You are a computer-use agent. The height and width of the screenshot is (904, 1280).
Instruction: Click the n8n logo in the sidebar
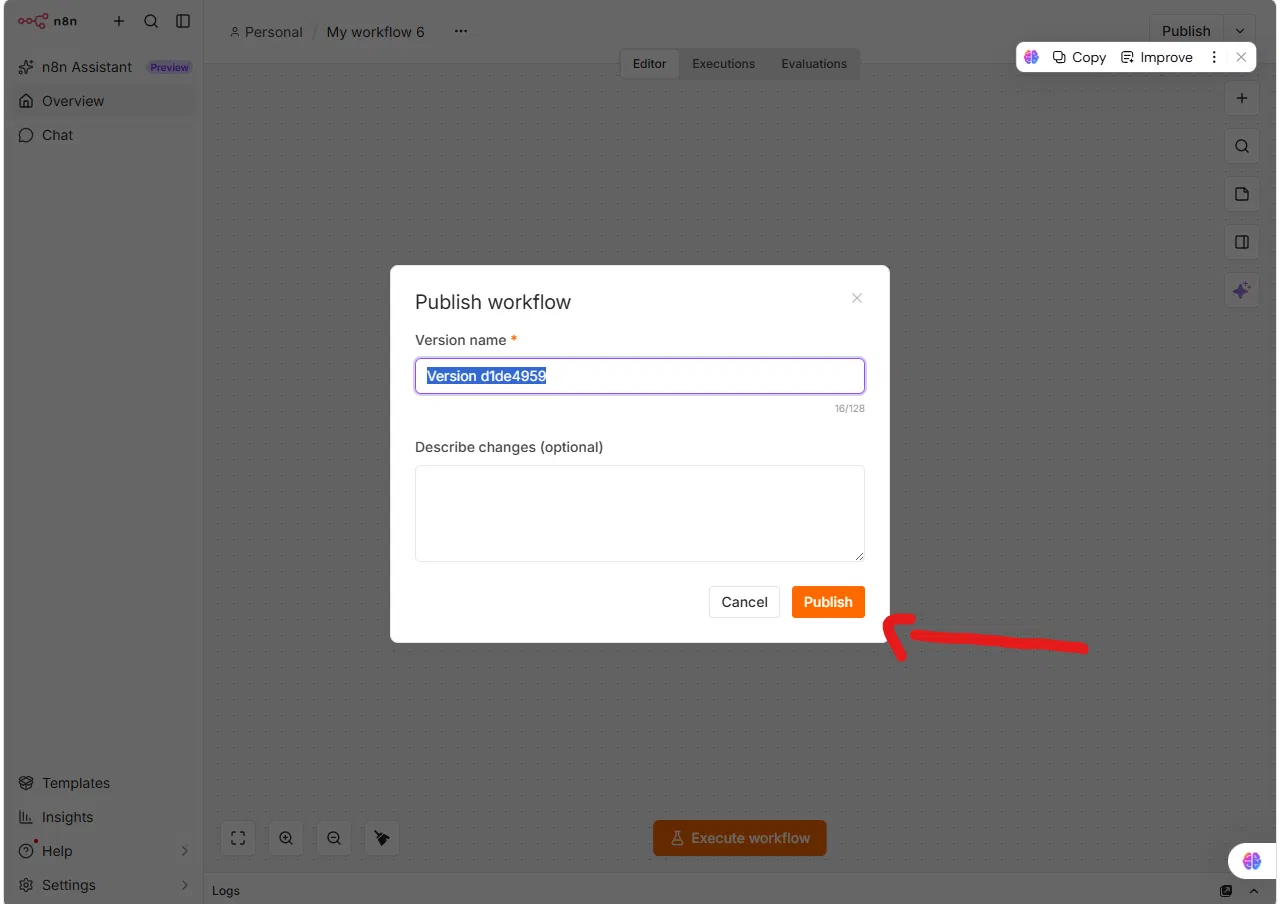(x=47, y=21)
